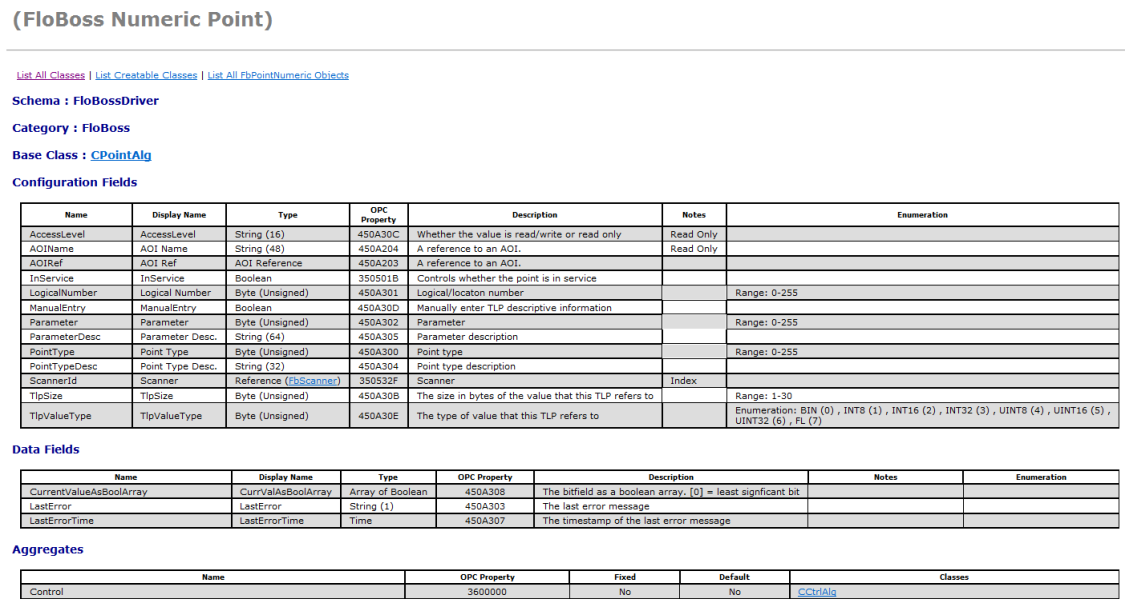The height and width of the screenshot is (611, 1125).
Task: Click the "Point Type Desc." display name
Action: (x=179, y=366)
